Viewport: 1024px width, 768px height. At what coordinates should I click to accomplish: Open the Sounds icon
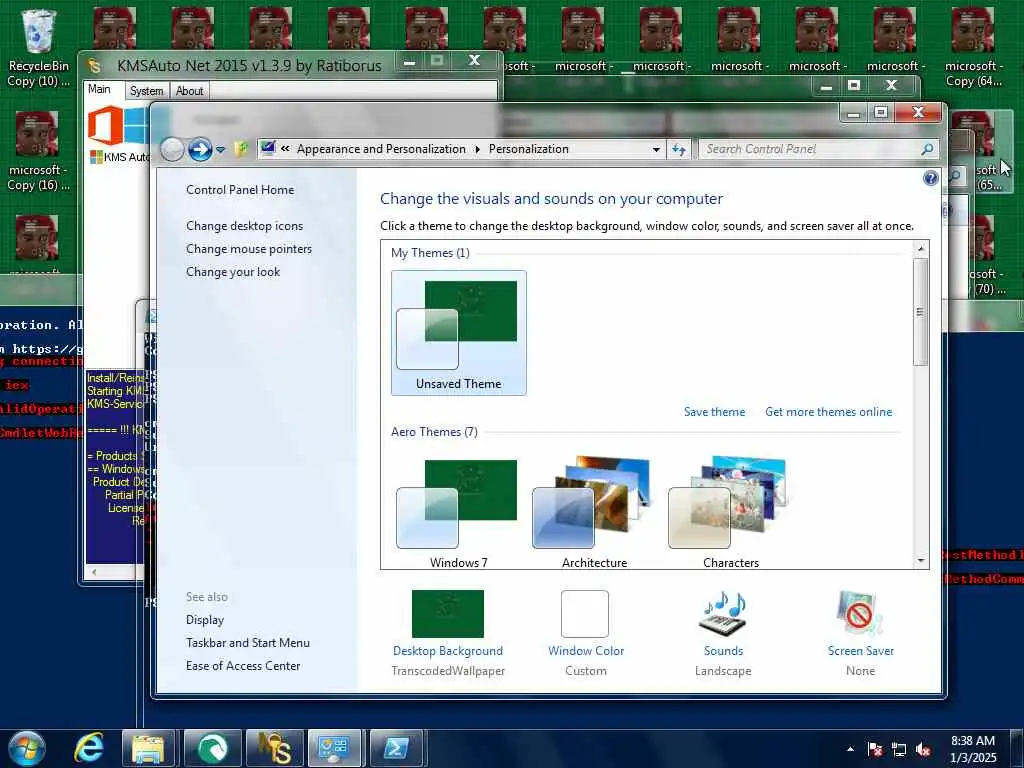point(723,614)
